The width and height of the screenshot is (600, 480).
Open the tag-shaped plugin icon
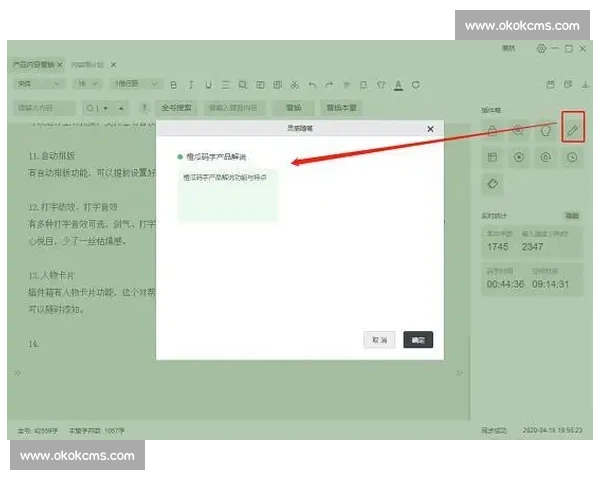pyautogui.click(x=492, y=184)
